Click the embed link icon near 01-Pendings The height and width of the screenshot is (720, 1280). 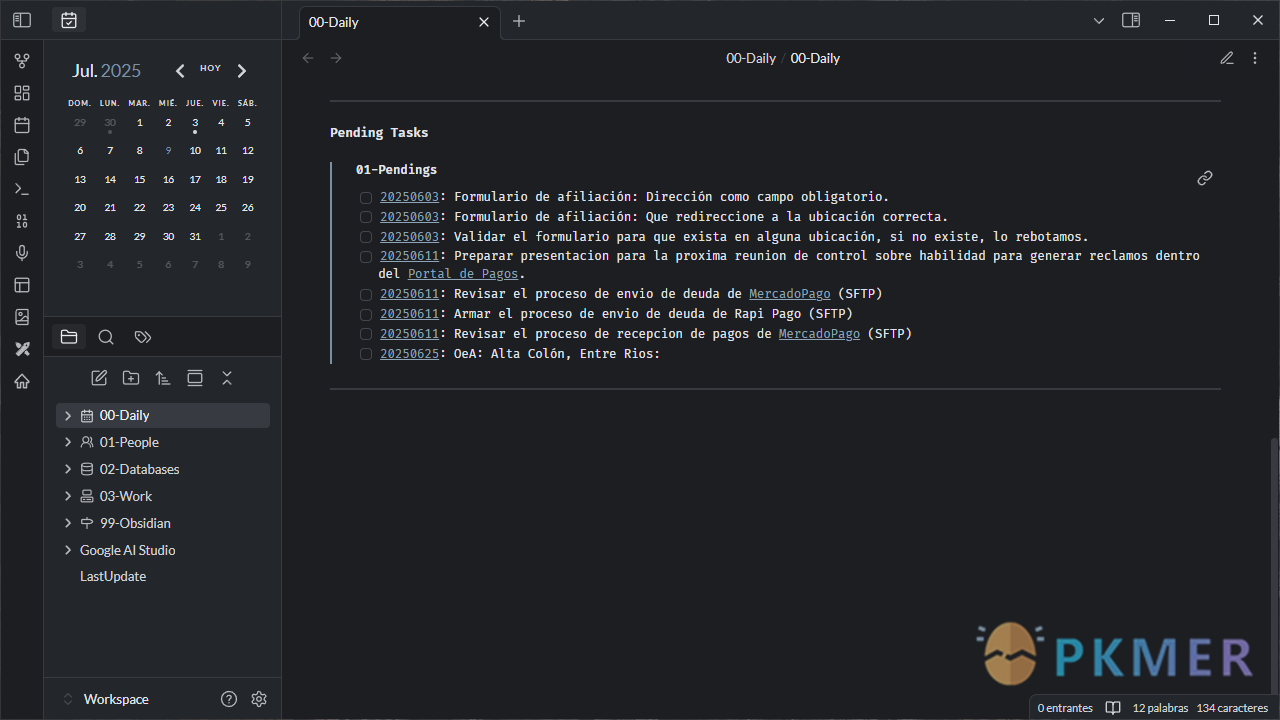pyautogui.click(x=1205, y=178)
